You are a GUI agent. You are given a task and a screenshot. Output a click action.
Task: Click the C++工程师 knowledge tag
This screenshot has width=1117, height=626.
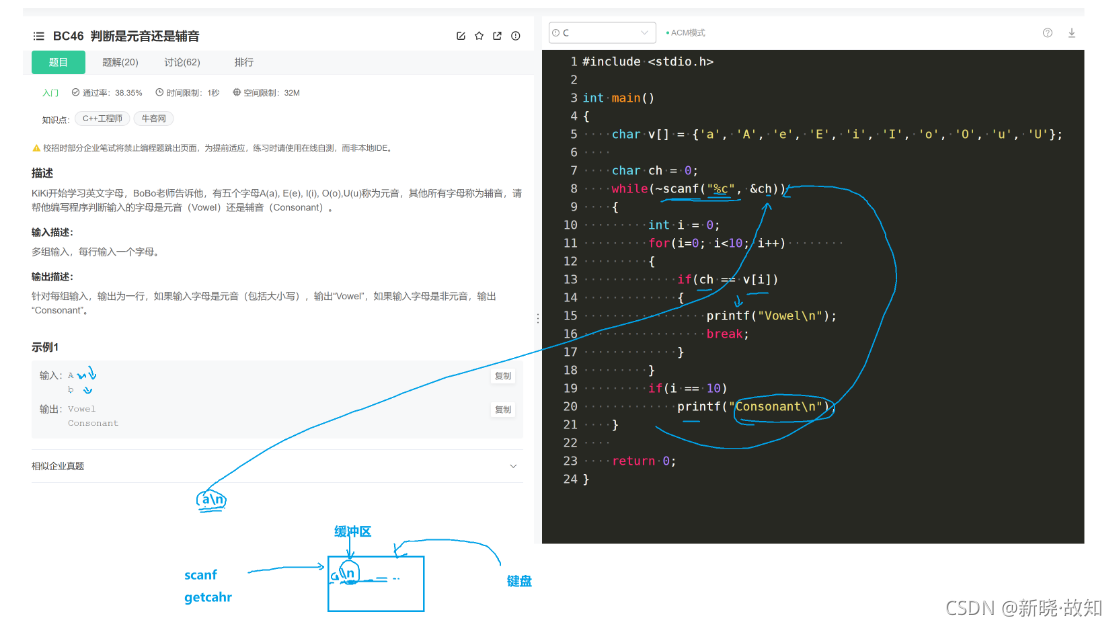[x=103, y=119]
